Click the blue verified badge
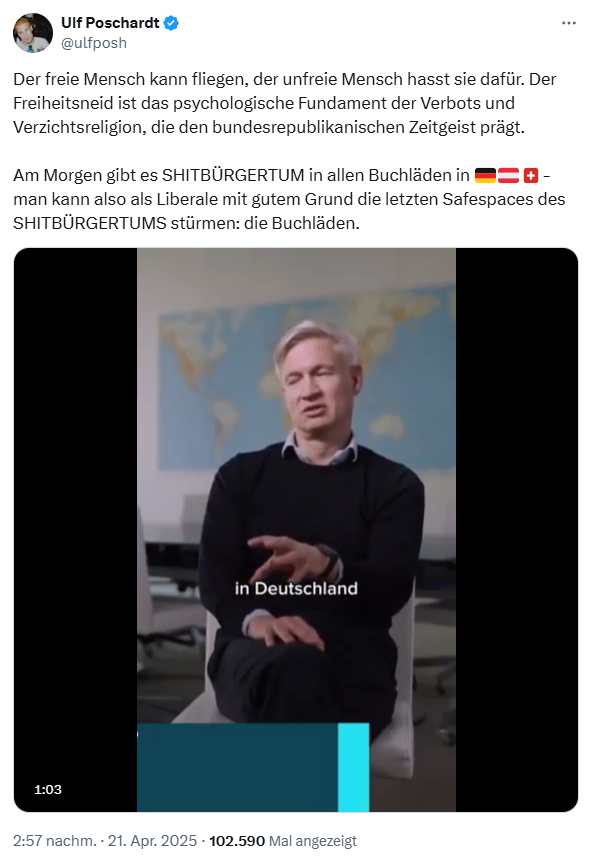This screenshot has height=862, width=595. (x=171, y=23)
